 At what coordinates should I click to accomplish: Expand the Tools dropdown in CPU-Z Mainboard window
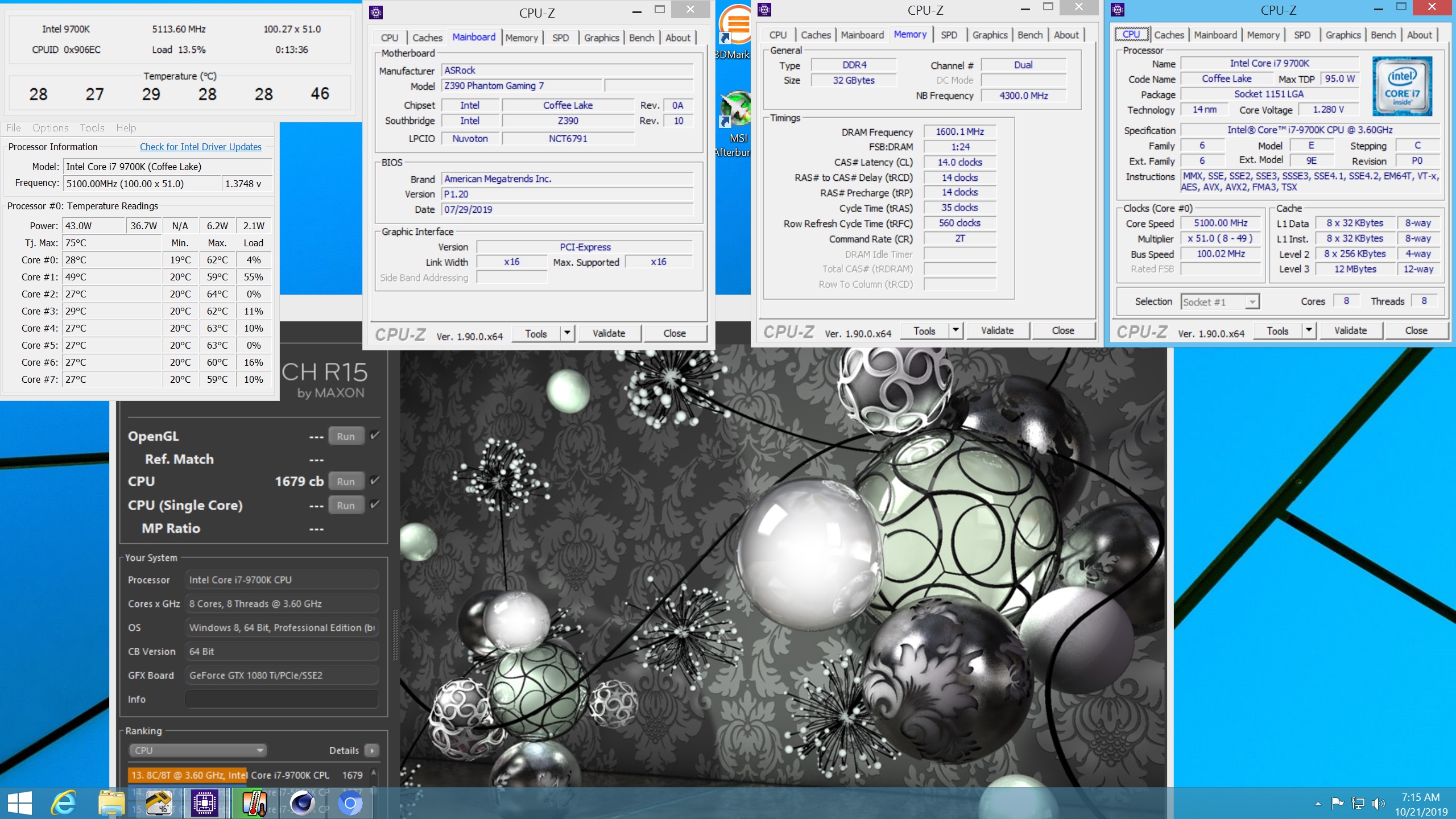tap(567, 333)
